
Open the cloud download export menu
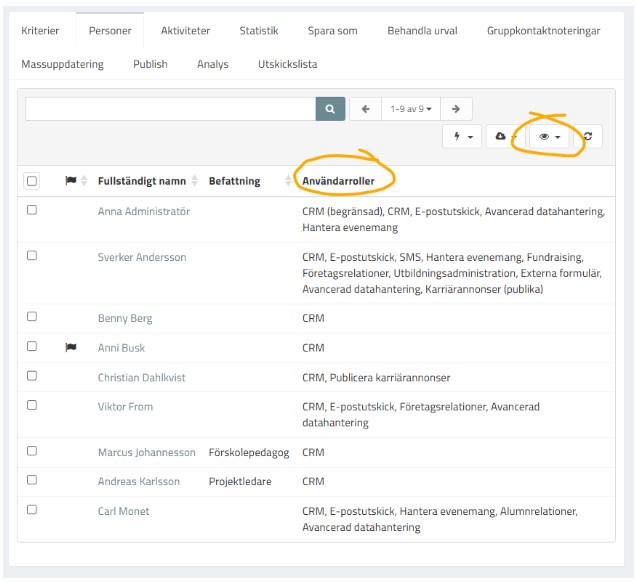point(505,137)
